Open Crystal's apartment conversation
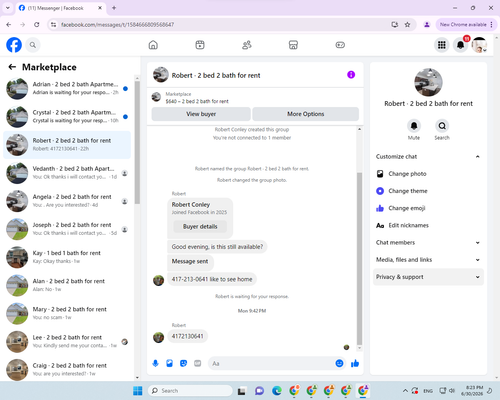 (x=67, y=117)
